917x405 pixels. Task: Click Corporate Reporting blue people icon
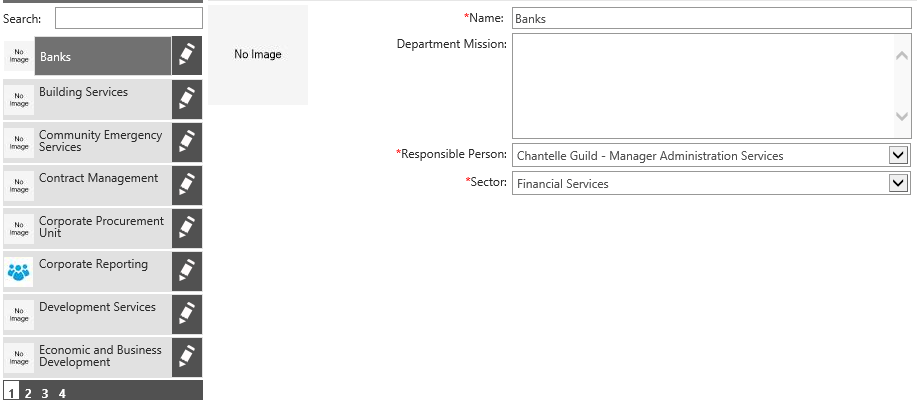pyautogui.click(x=19, y=271)
